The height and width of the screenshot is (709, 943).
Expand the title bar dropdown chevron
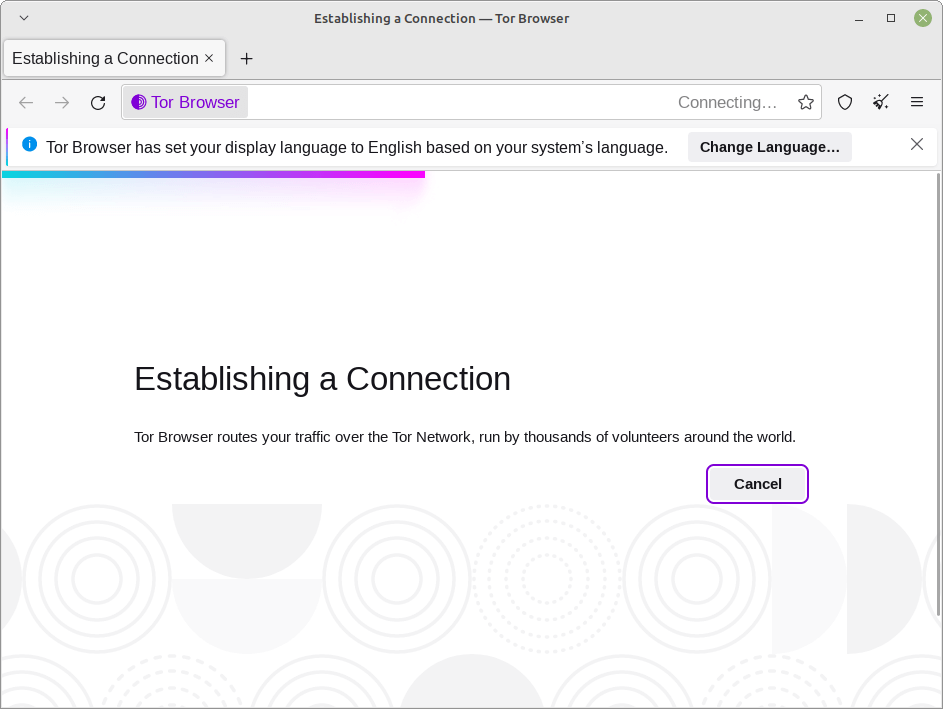pyautogui.click(x=24, y=18)
